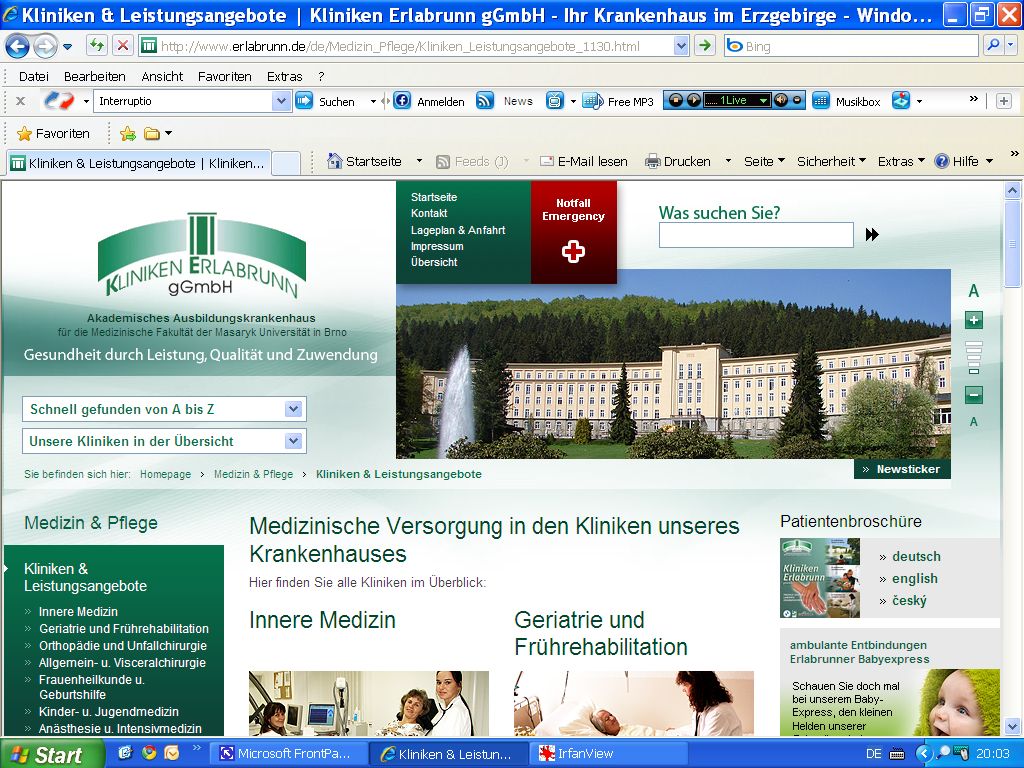Open the Bearbeiten menu

(95, 76)
